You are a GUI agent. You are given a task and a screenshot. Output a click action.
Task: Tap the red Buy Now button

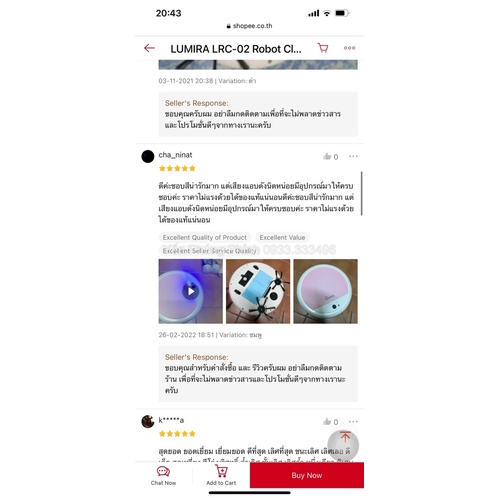pos(307,475)
